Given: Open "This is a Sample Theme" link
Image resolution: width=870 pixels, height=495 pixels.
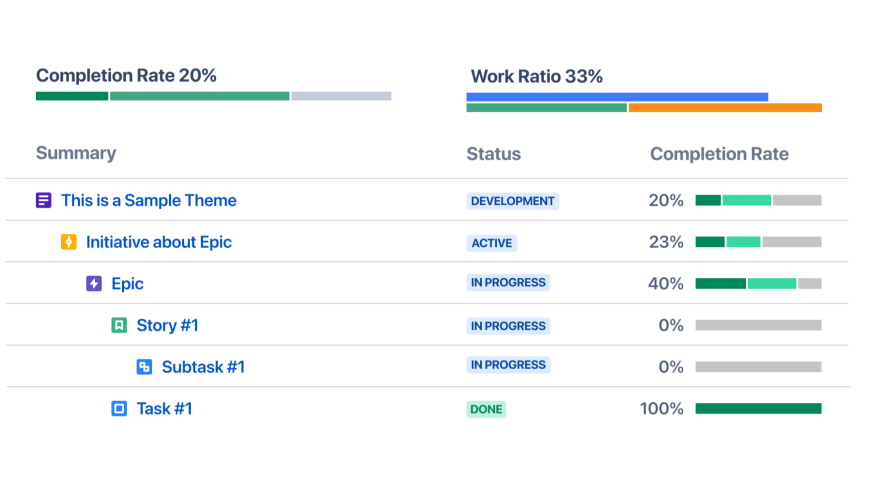Looking at the screenshot, I should [x=149, y=200].
